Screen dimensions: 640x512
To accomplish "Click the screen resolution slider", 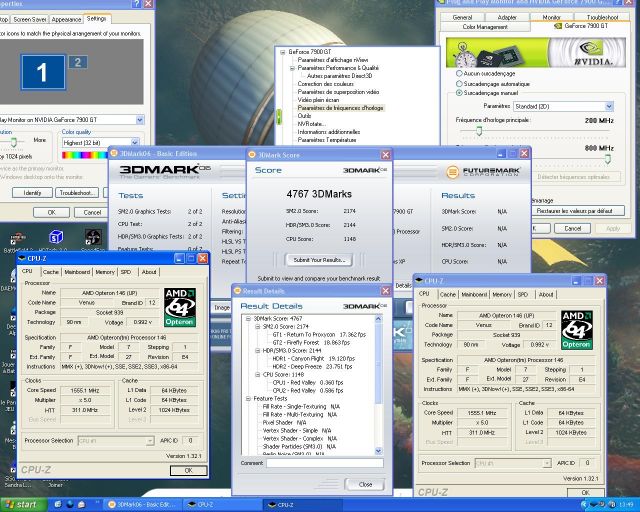I will (13, 142).
